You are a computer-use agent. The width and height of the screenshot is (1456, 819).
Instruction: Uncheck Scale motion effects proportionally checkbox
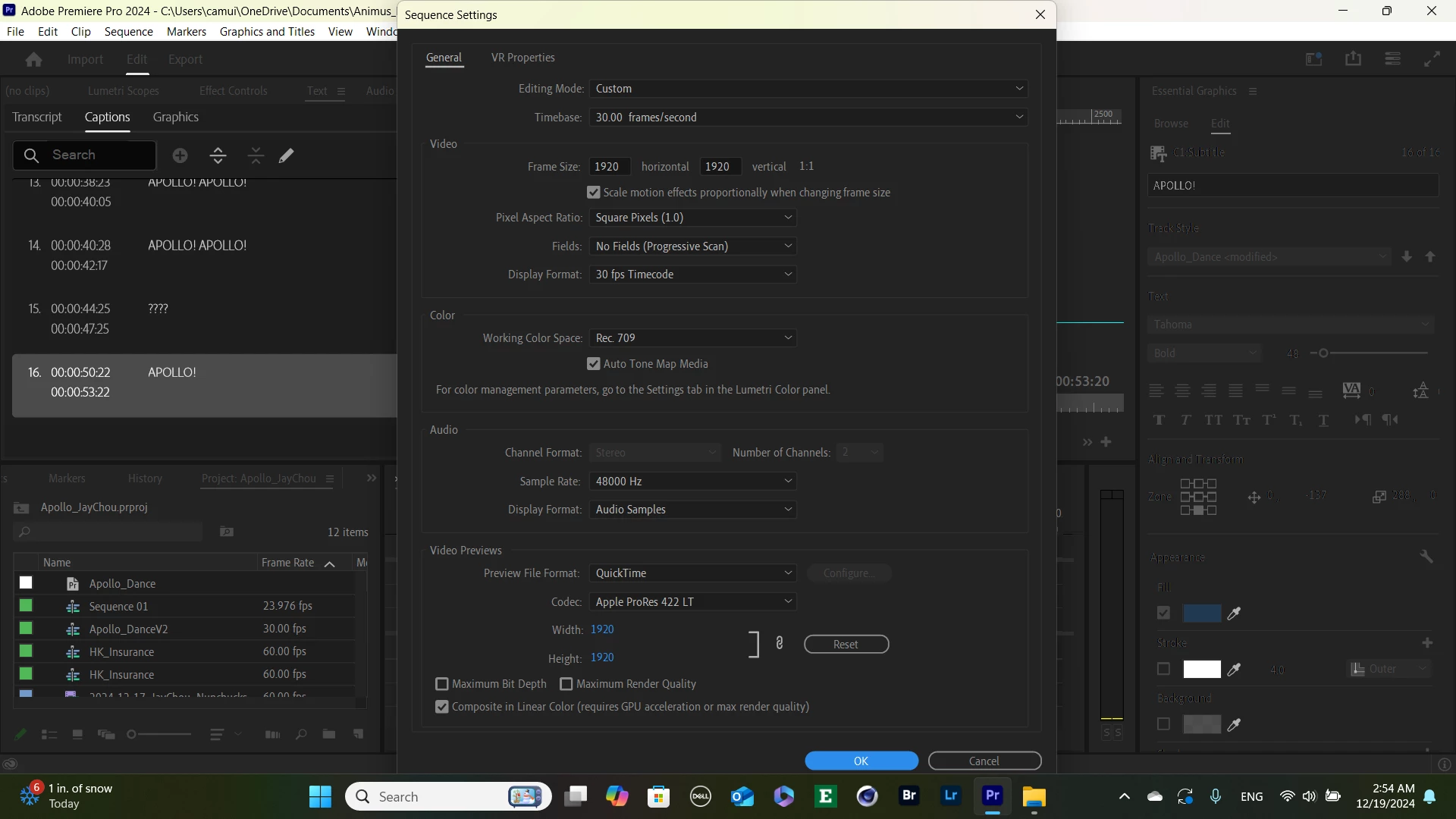[594, 193]
